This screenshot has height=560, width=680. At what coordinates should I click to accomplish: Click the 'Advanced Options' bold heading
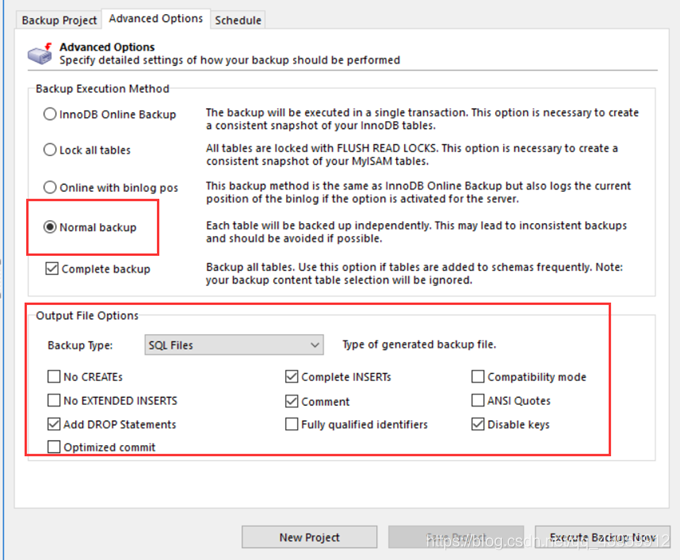coord(107,47)
